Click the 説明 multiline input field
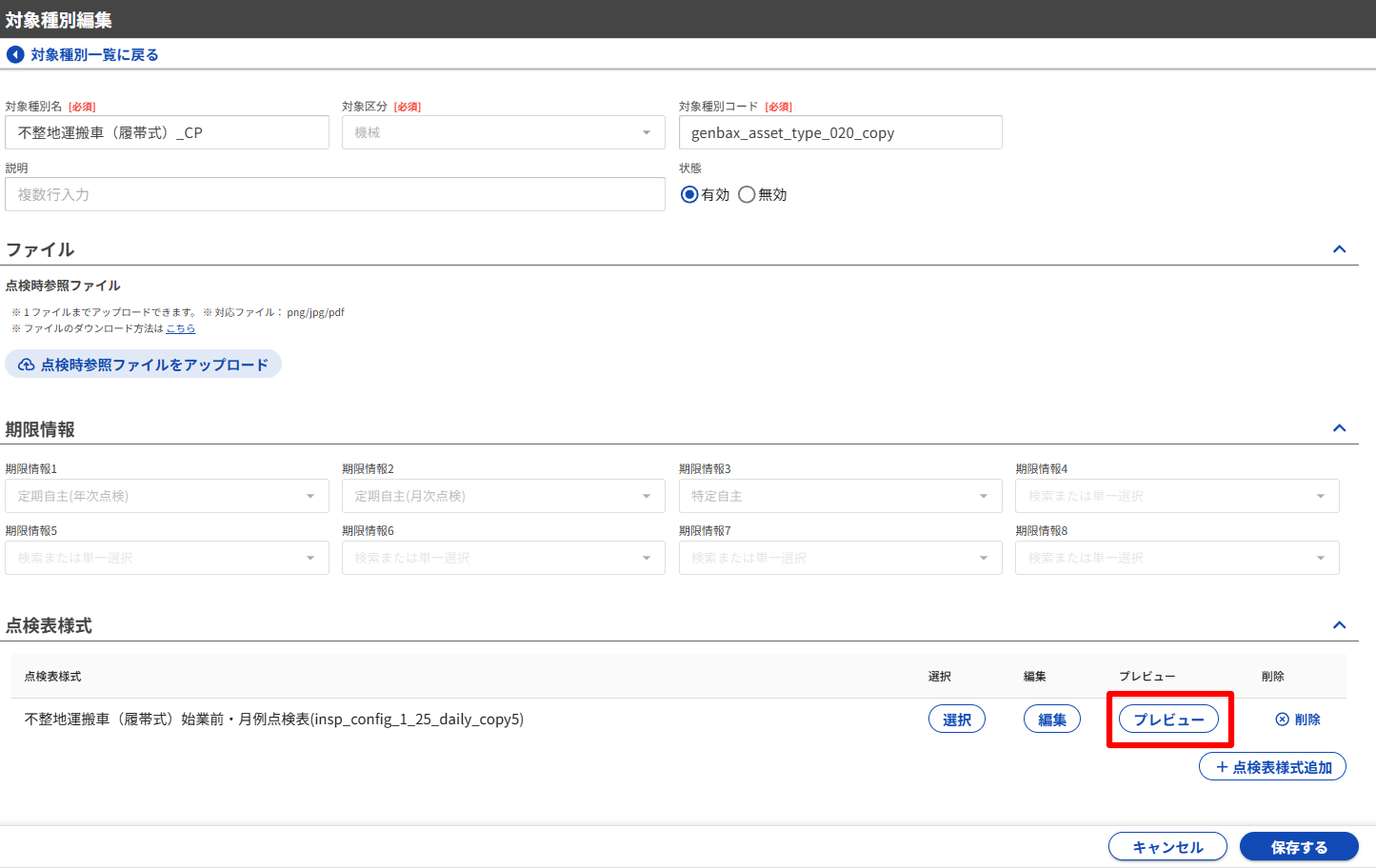This screenshot has height=868, width=1376. coord(335,194)
